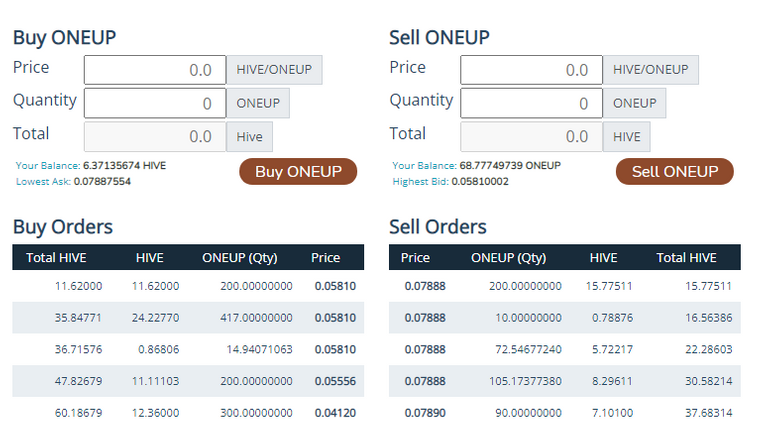The height and width of the screenshot is (423, 768).
Task: Click Price header in Sell Orders table
Action: point(415,258)
